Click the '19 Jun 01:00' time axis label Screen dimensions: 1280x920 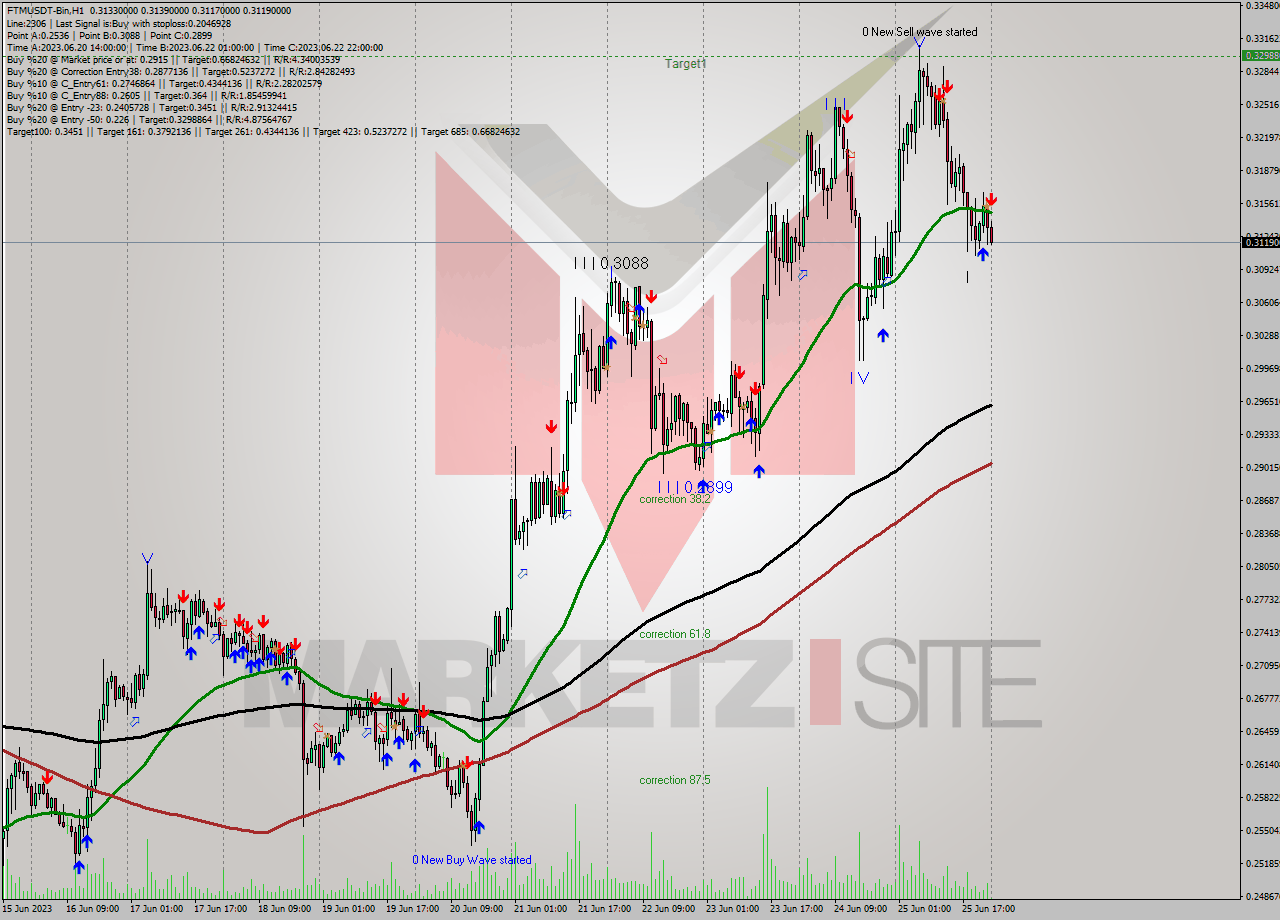click(x=349, y=909)
